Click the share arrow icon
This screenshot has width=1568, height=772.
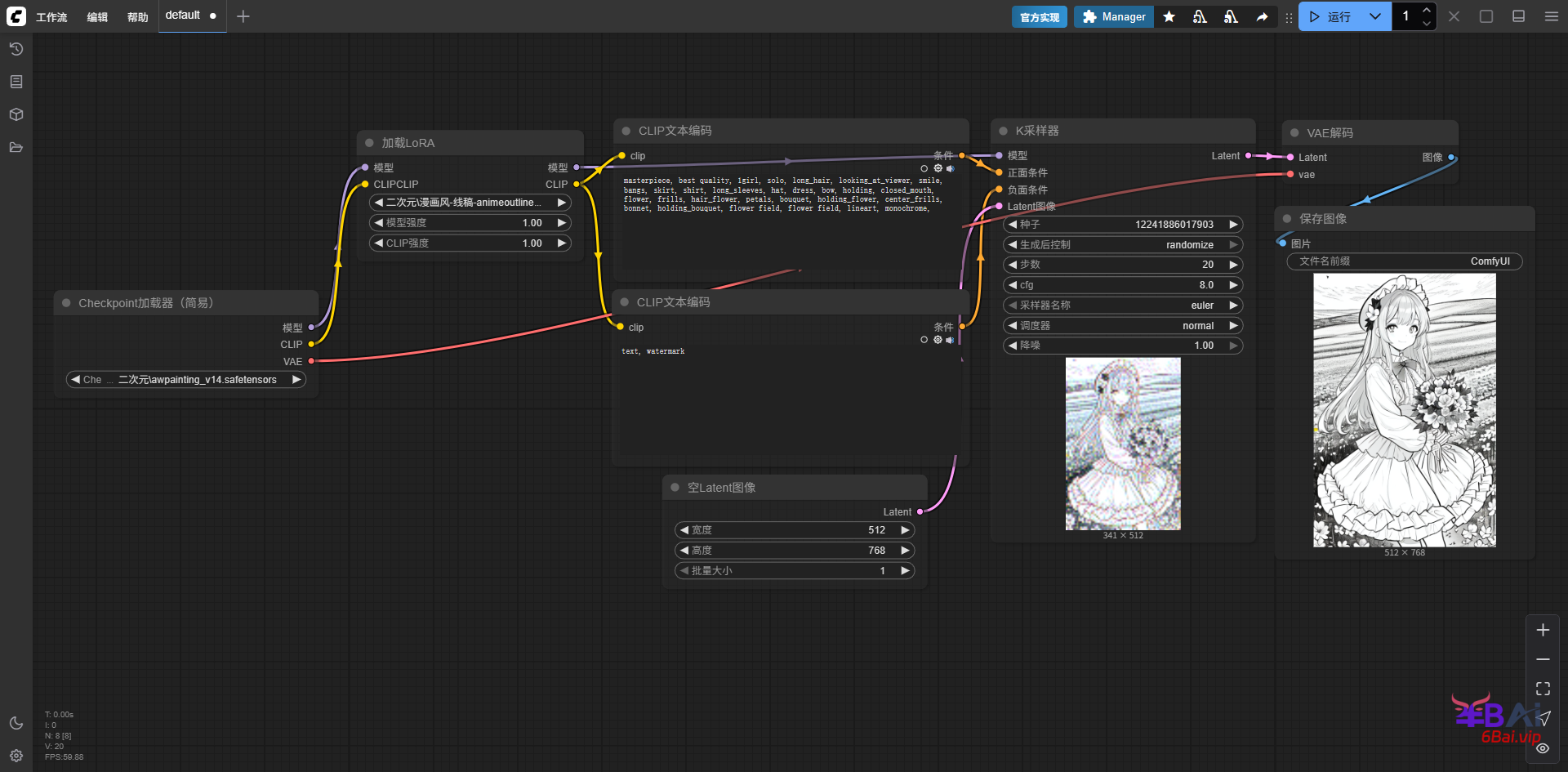click(x=1262, y=16)
